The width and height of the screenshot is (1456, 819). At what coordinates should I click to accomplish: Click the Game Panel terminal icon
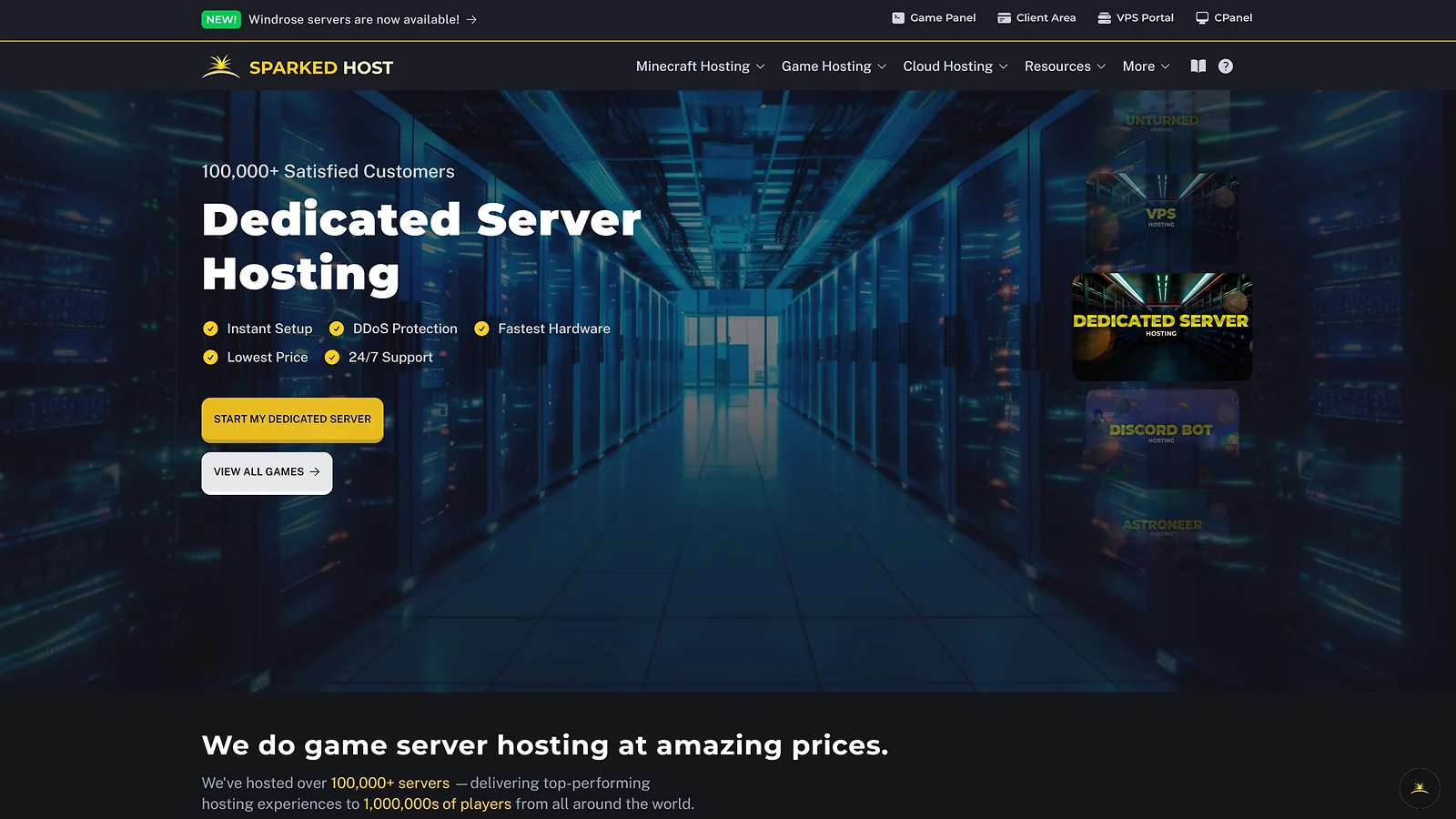(898, 17)
